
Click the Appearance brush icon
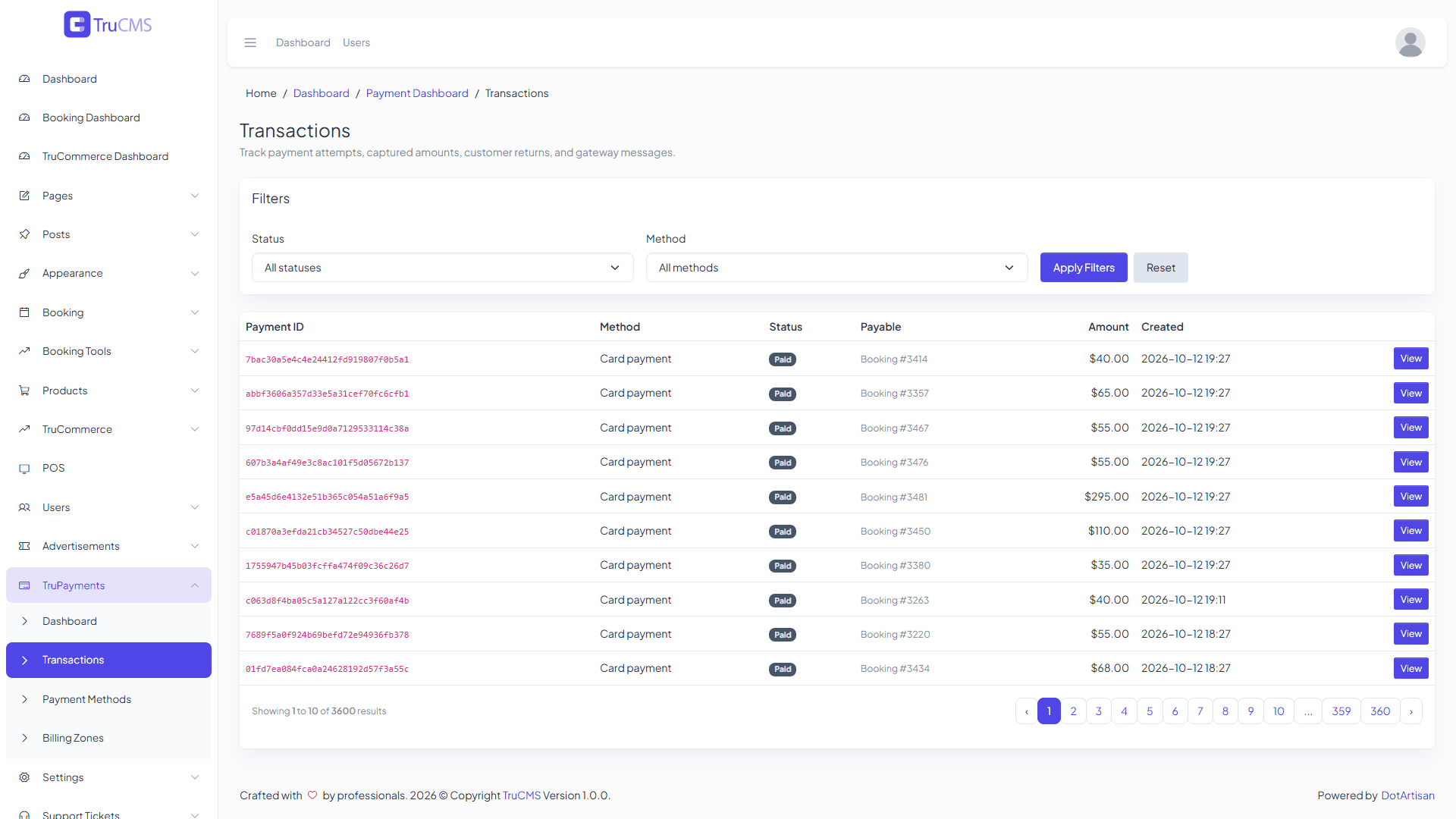click(24, 273)
